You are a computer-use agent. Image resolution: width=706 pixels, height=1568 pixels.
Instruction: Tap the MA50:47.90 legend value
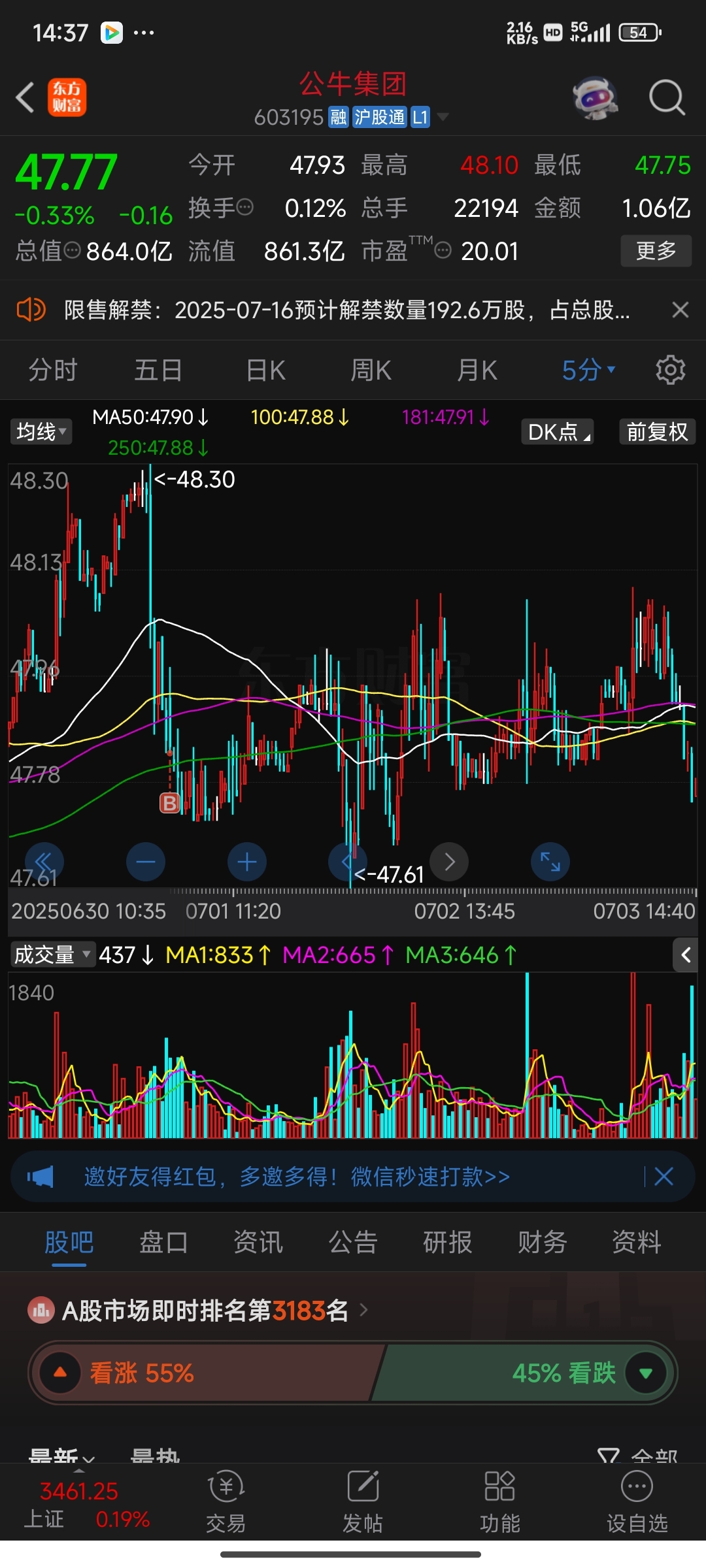click(x=150, y=417)
